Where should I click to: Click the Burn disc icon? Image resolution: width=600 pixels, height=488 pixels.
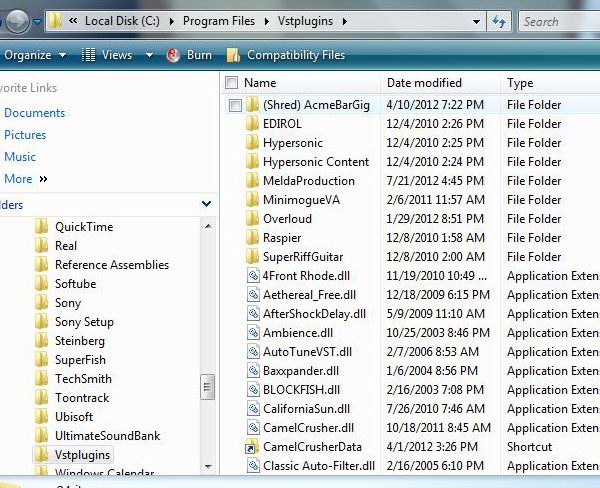(x=173, y=55)
